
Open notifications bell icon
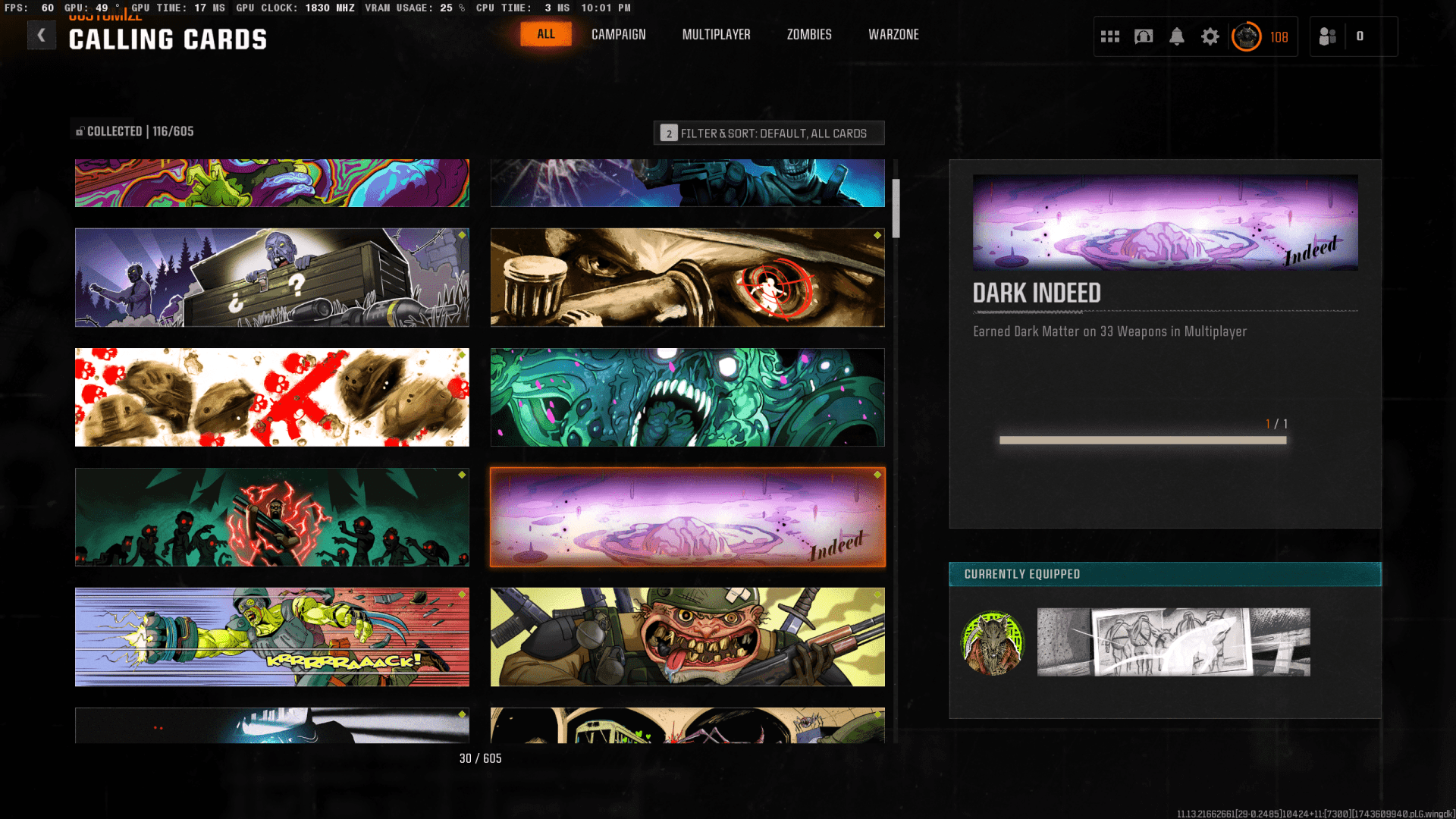pos(1177,36)
